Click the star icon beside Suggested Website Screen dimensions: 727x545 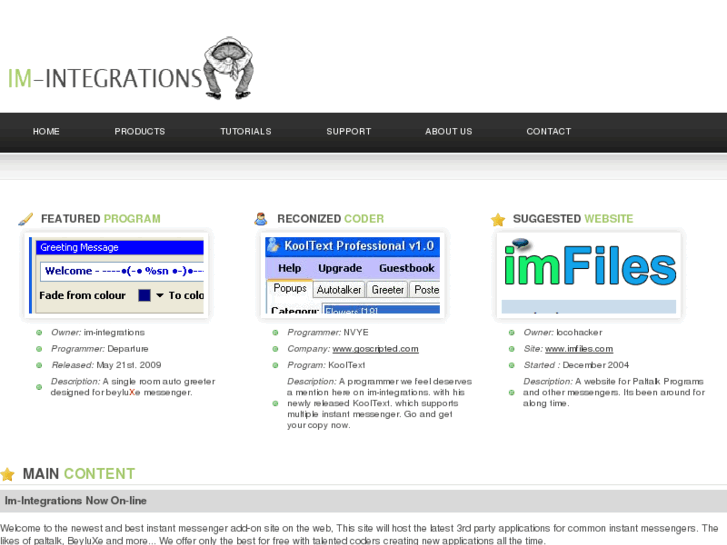coord(498,219)
